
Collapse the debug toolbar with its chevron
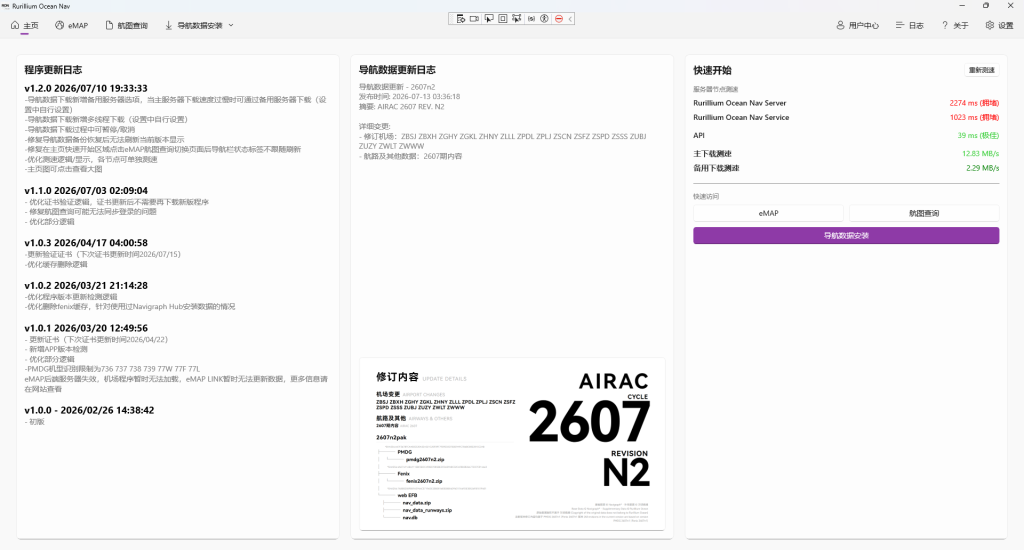570,19
